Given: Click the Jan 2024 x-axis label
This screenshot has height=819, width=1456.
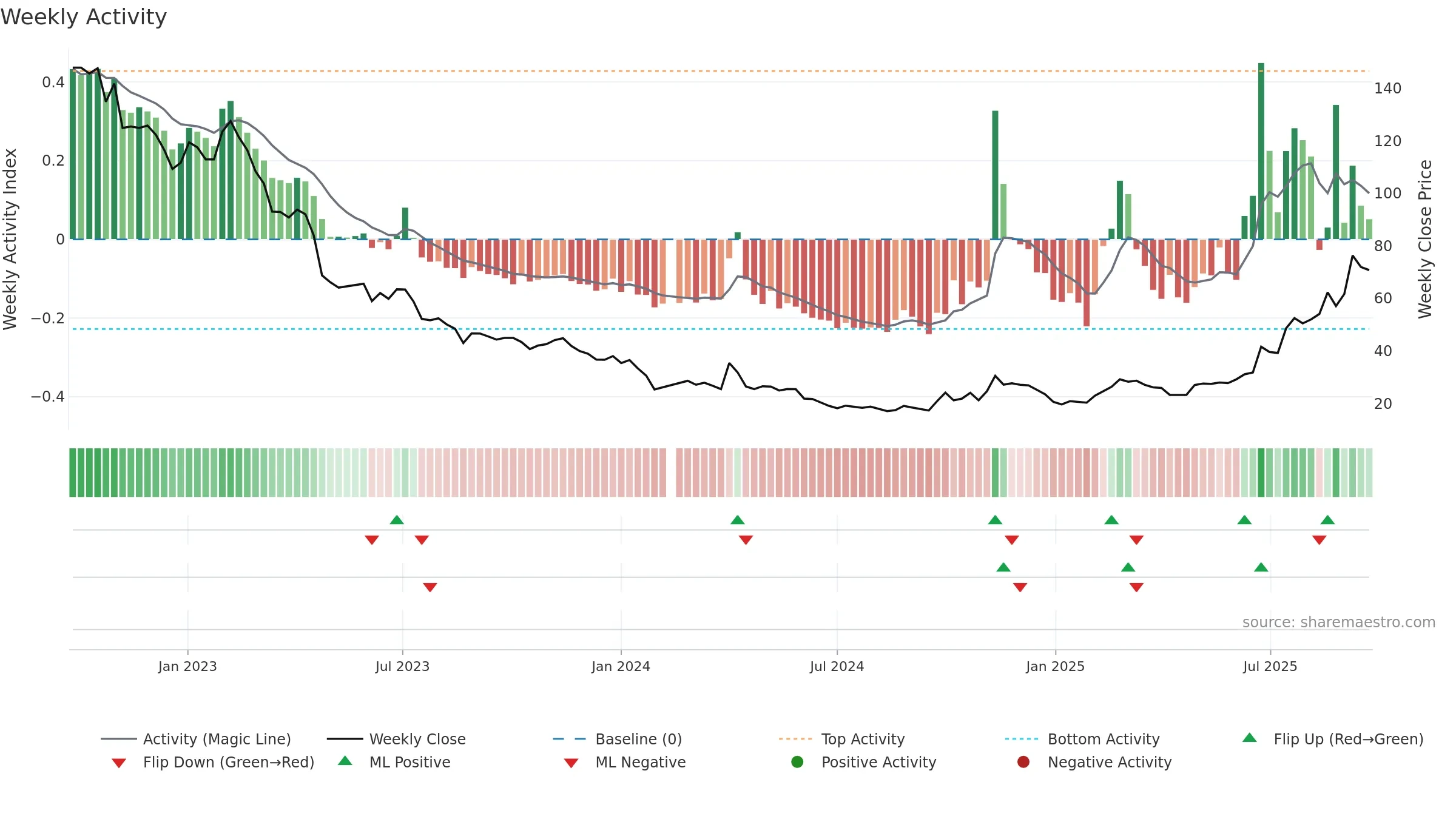Looking at the screenshot, I should point(621,666).
